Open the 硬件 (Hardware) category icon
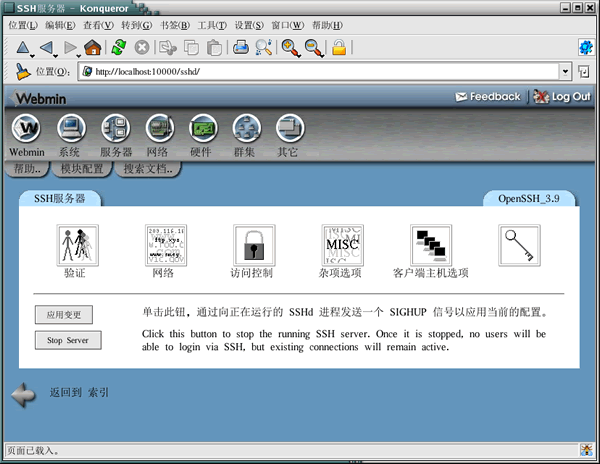Viewport: 600px width, 464px height. (203, 128)
